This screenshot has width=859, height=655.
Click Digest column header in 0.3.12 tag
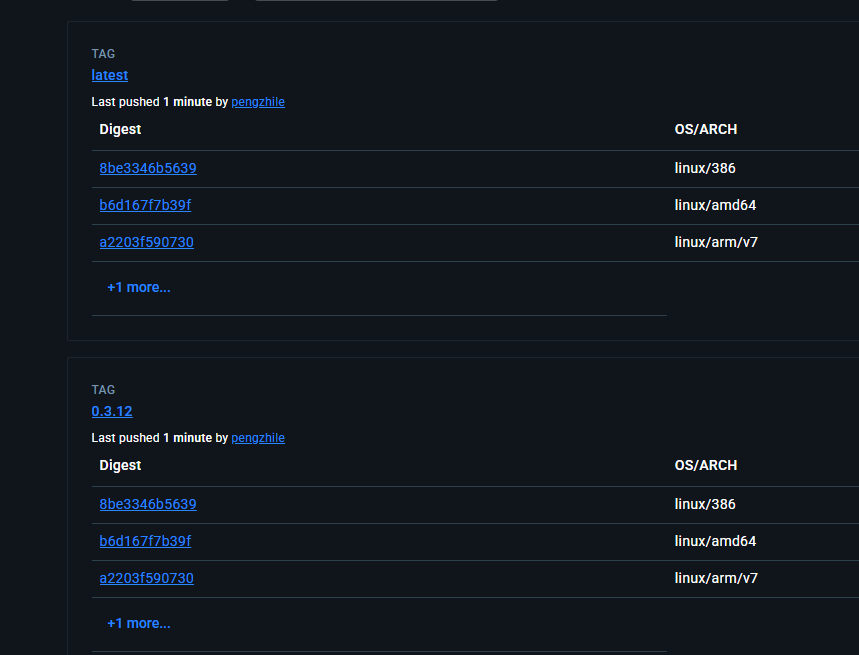click(120, 466)
